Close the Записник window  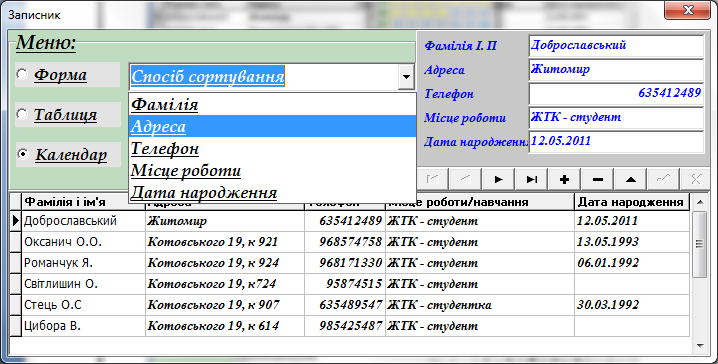[687, 10]
